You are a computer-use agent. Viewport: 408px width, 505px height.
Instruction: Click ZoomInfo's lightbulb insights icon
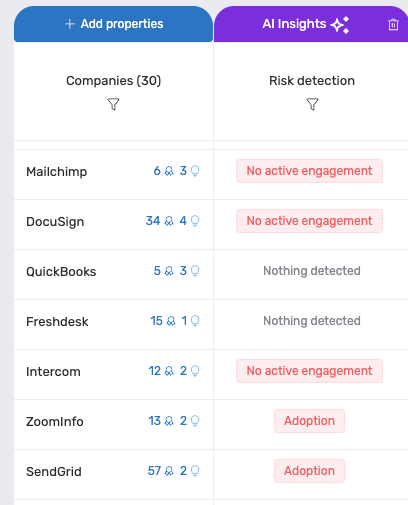(195, 421)
